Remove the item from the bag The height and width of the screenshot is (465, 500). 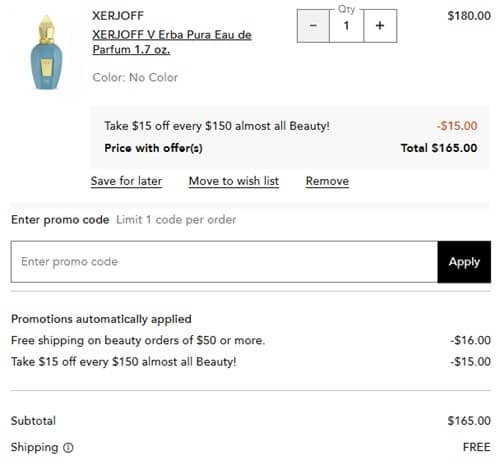(327, 181)
